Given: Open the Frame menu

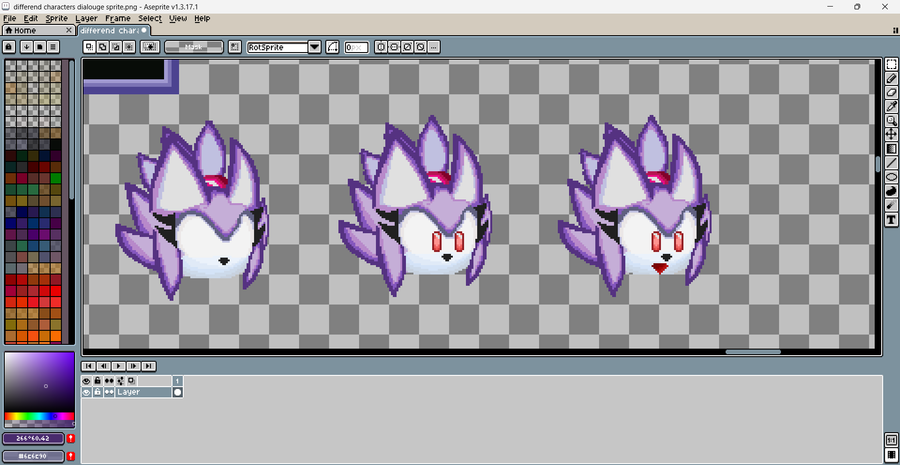Looking at the screenshot, I should 118,18.
